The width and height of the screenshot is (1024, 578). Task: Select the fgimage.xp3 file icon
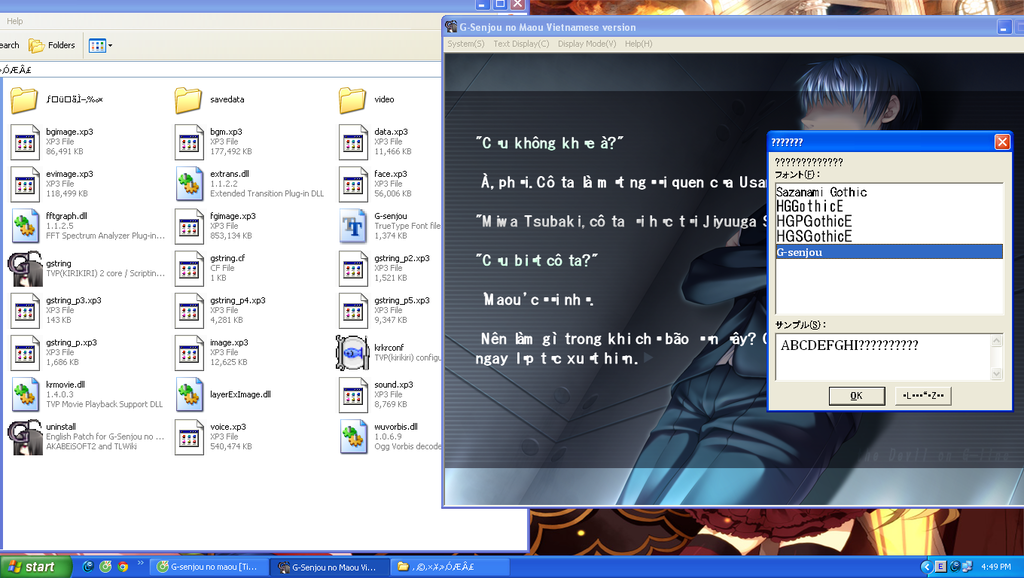(189, 226)
